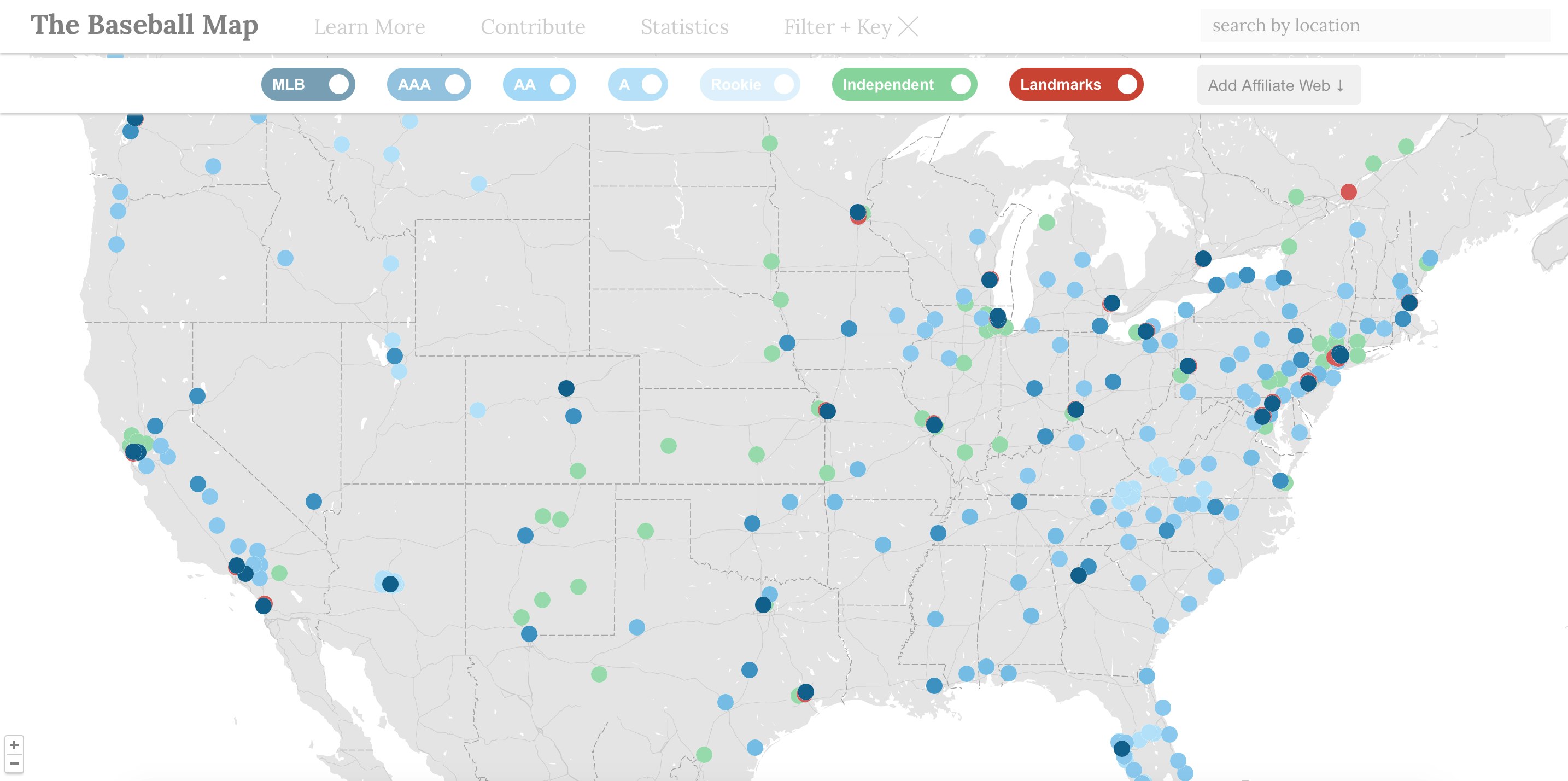The image size is (1568, 781).
Task: Select the MLB marker in Seattle
Action: (x=135, y=119)
